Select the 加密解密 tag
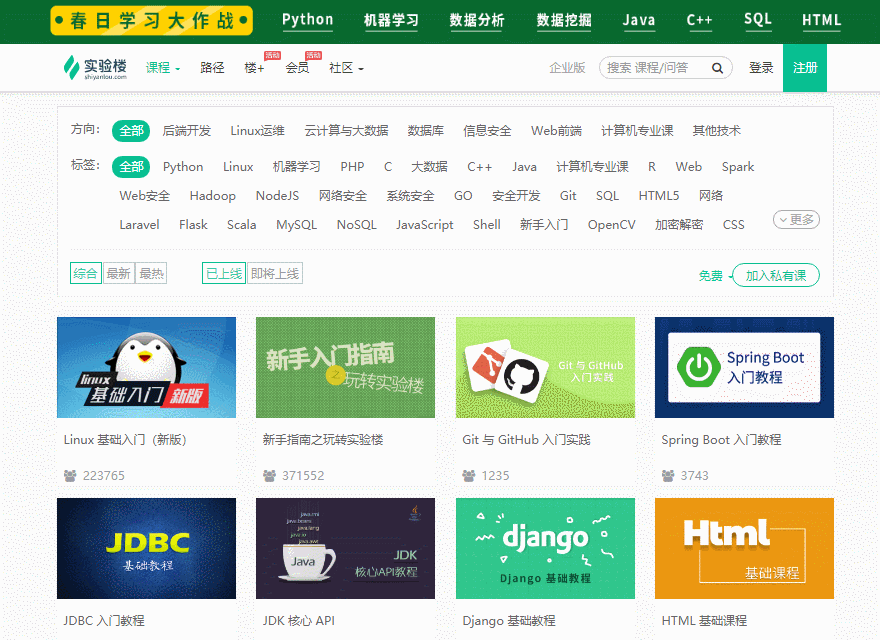 [679, 225]
